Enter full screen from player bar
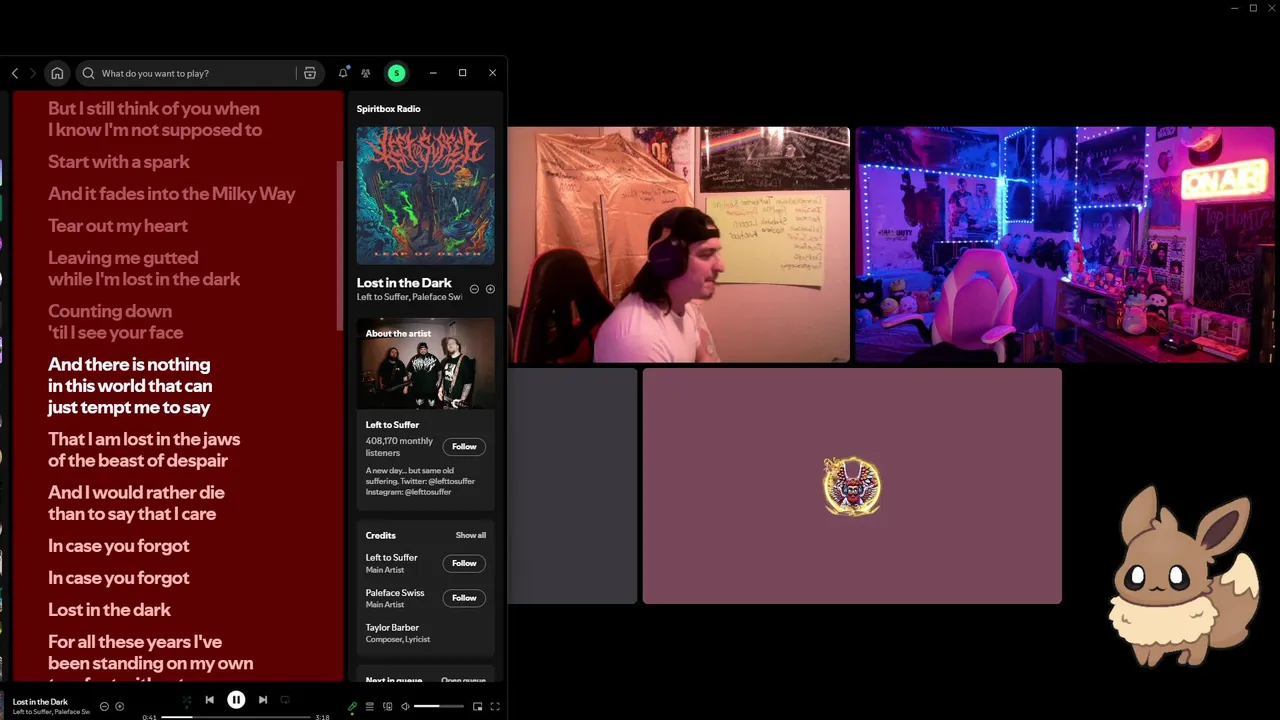 tap(495, 707)
